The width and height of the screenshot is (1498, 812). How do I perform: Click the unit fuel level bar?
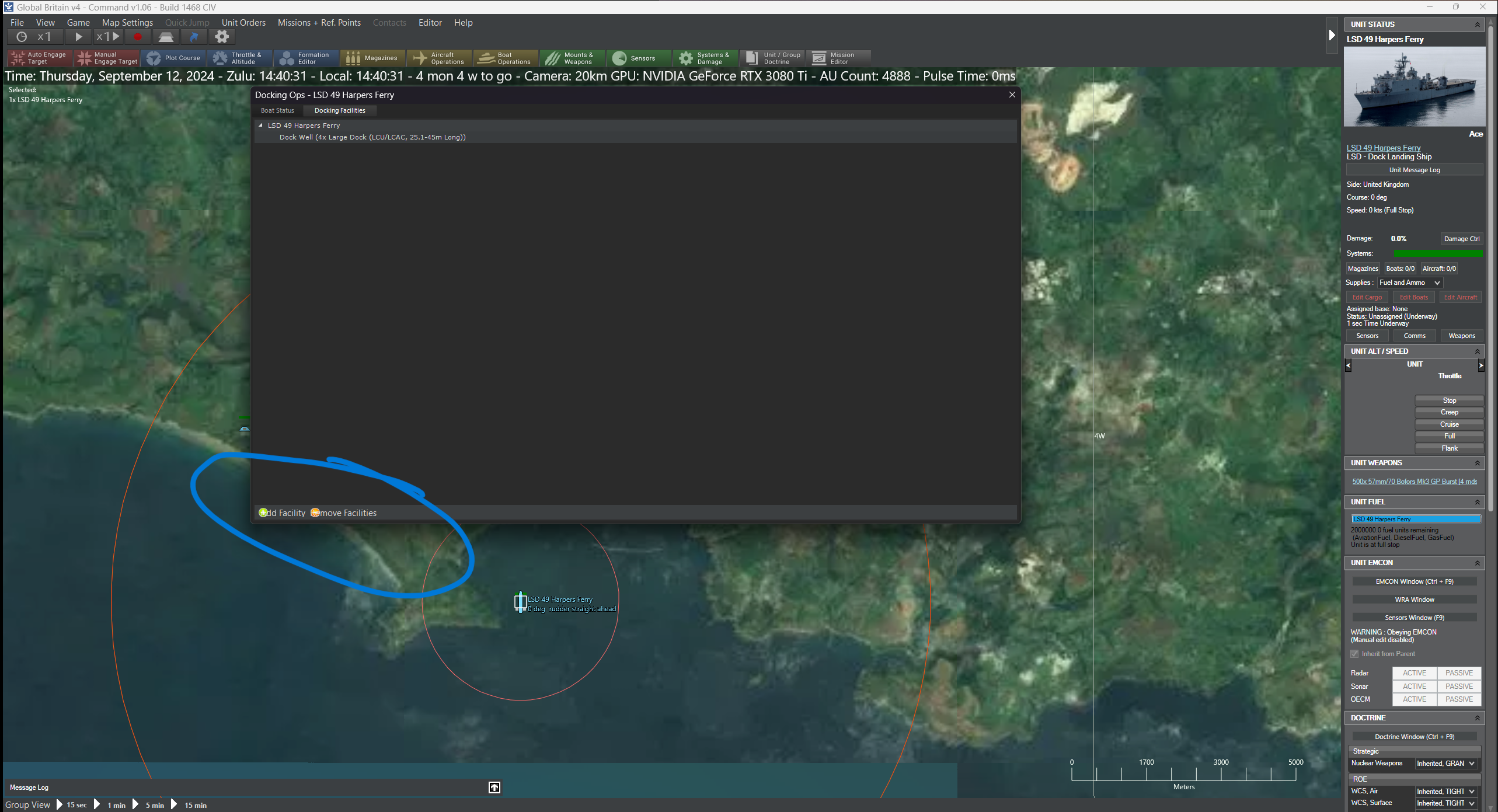[x=1416, y=519]
